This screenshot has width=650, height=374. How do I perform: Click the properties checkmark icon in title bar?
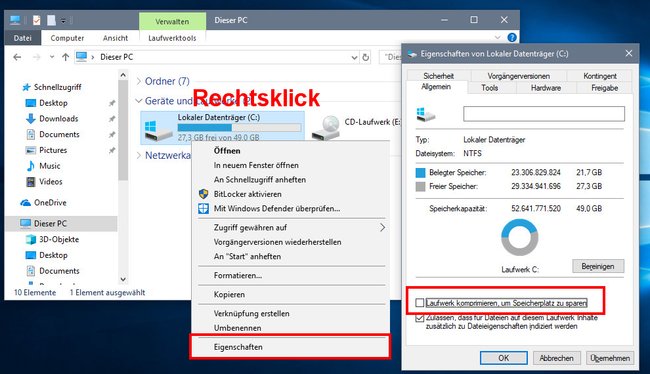pyautogui.click(x=36, y=20)
